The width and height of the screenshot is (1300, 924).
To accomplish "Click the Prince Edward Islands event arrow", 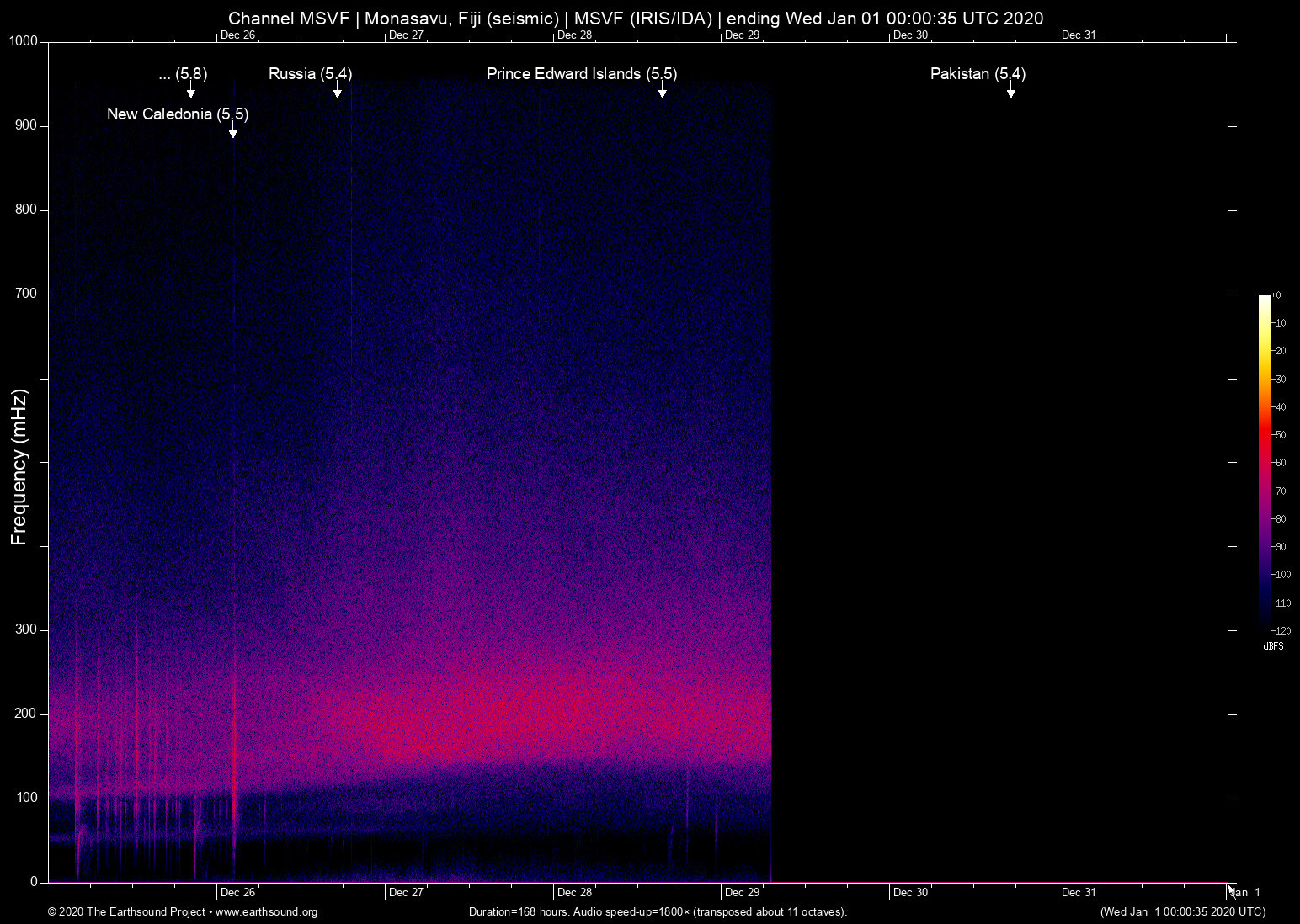I will tap(663, 91).
